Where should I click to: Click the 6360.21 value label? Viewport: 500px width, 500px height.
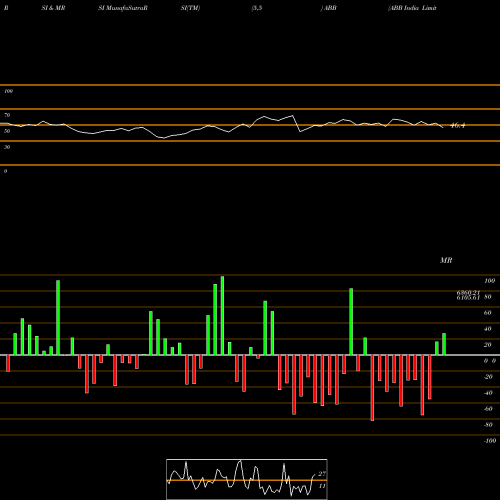[468, 292]
